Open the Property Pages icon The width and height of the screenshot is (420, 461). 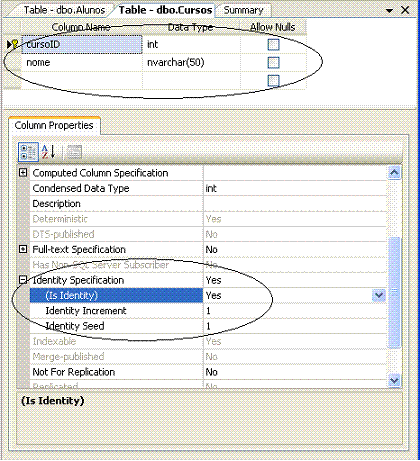click(74, 152)
